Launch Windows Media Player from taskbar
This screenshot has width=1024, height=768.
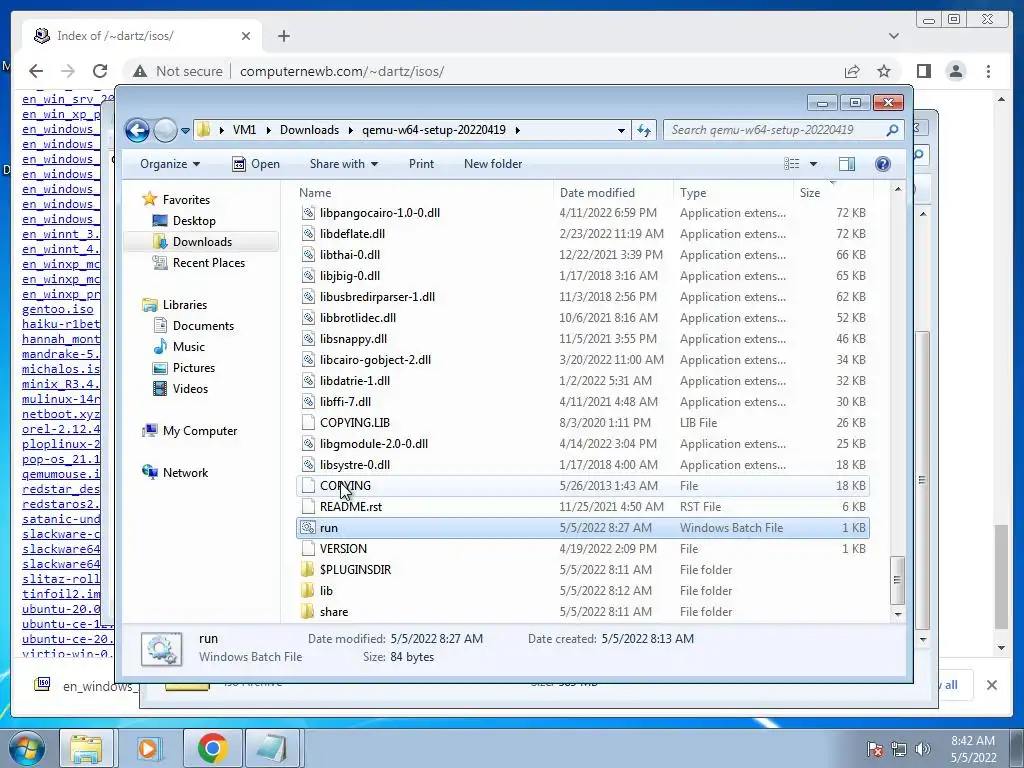coord(148,748)
